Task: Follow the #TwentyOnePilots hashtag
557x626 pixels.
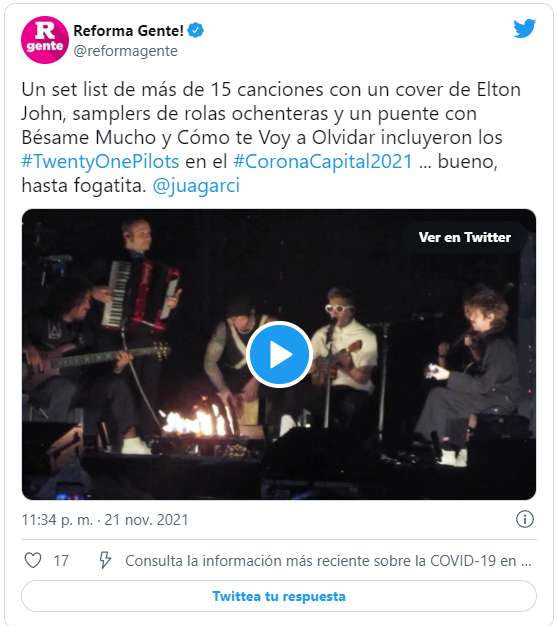Action: 100,161
